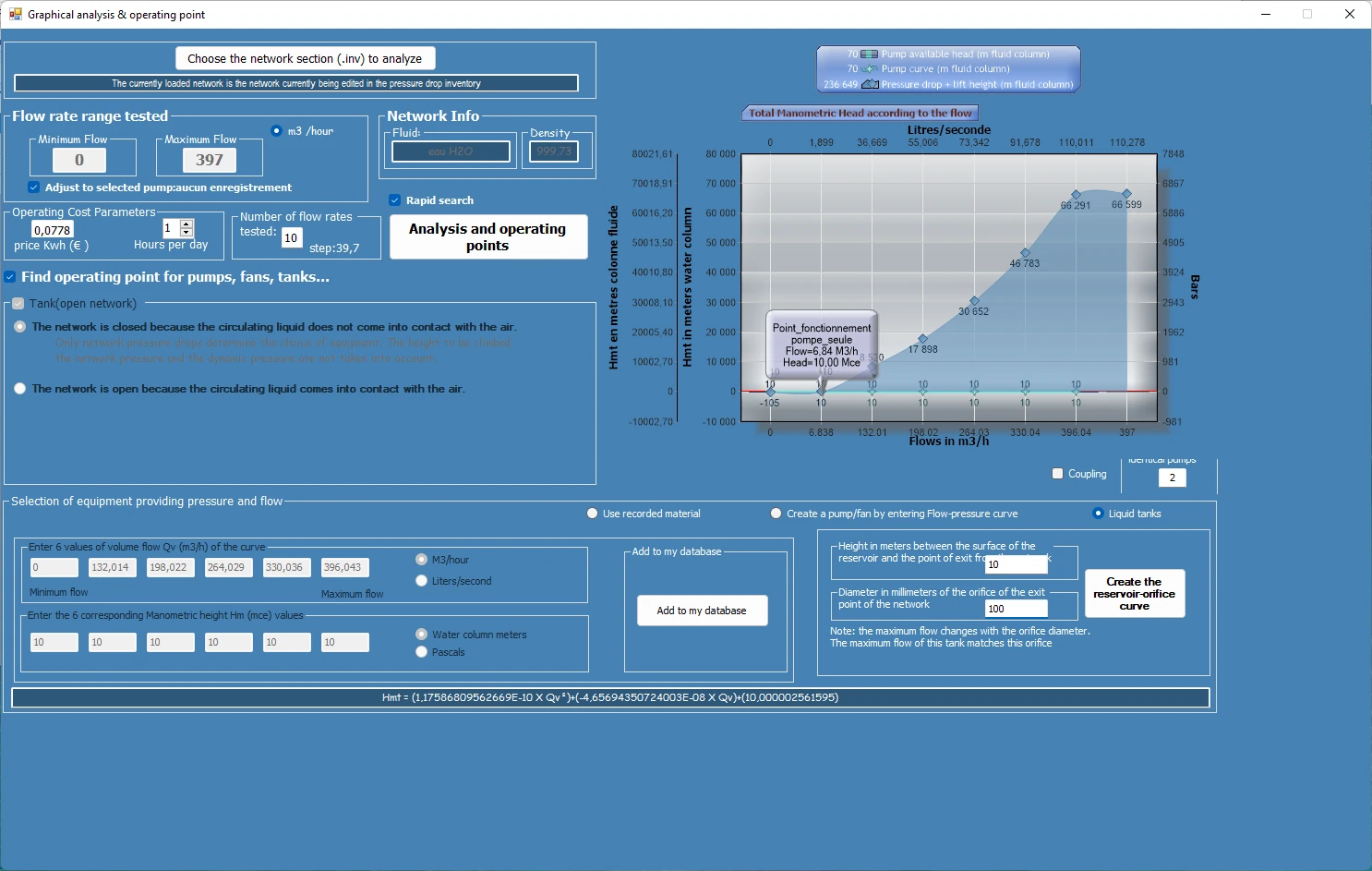
Task: Enable the Coupling checkbox
Action: (x=1058, y=474)
